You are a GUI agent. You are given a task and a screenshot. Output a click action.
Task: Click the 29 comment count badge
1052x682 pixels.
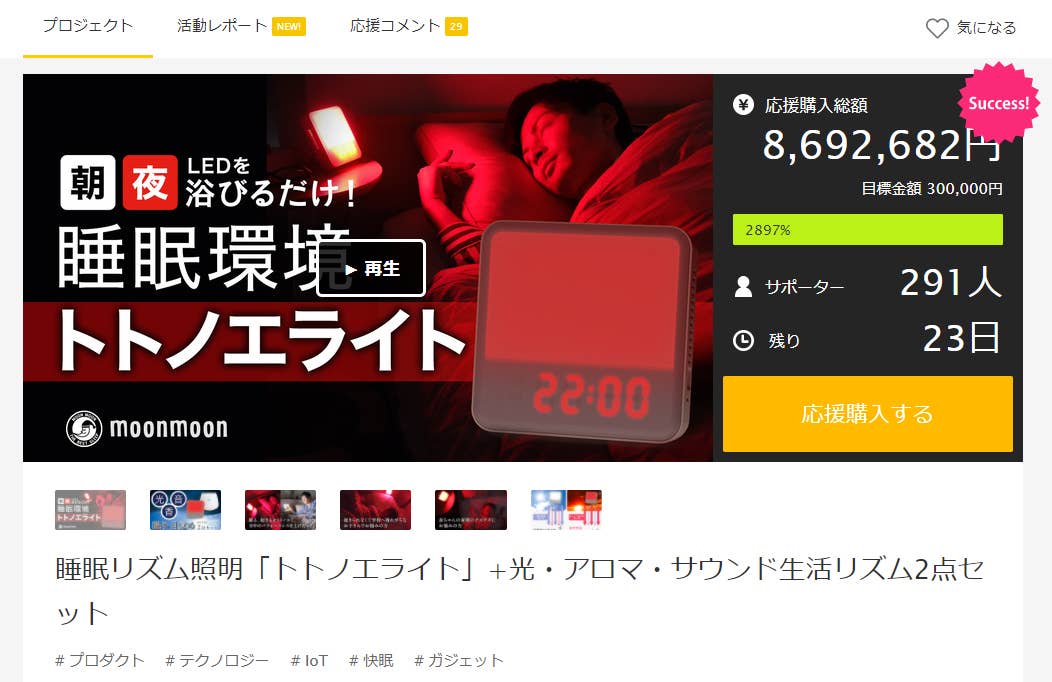point(456,27)
